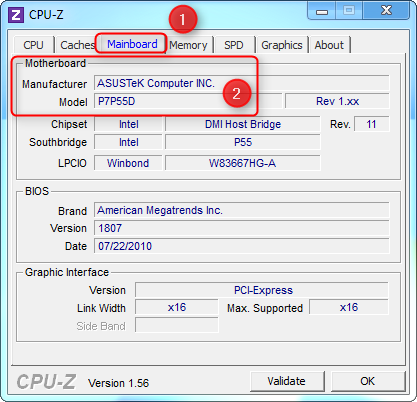
Task: Close the CPU-Z window
Action: pos(386,11)
